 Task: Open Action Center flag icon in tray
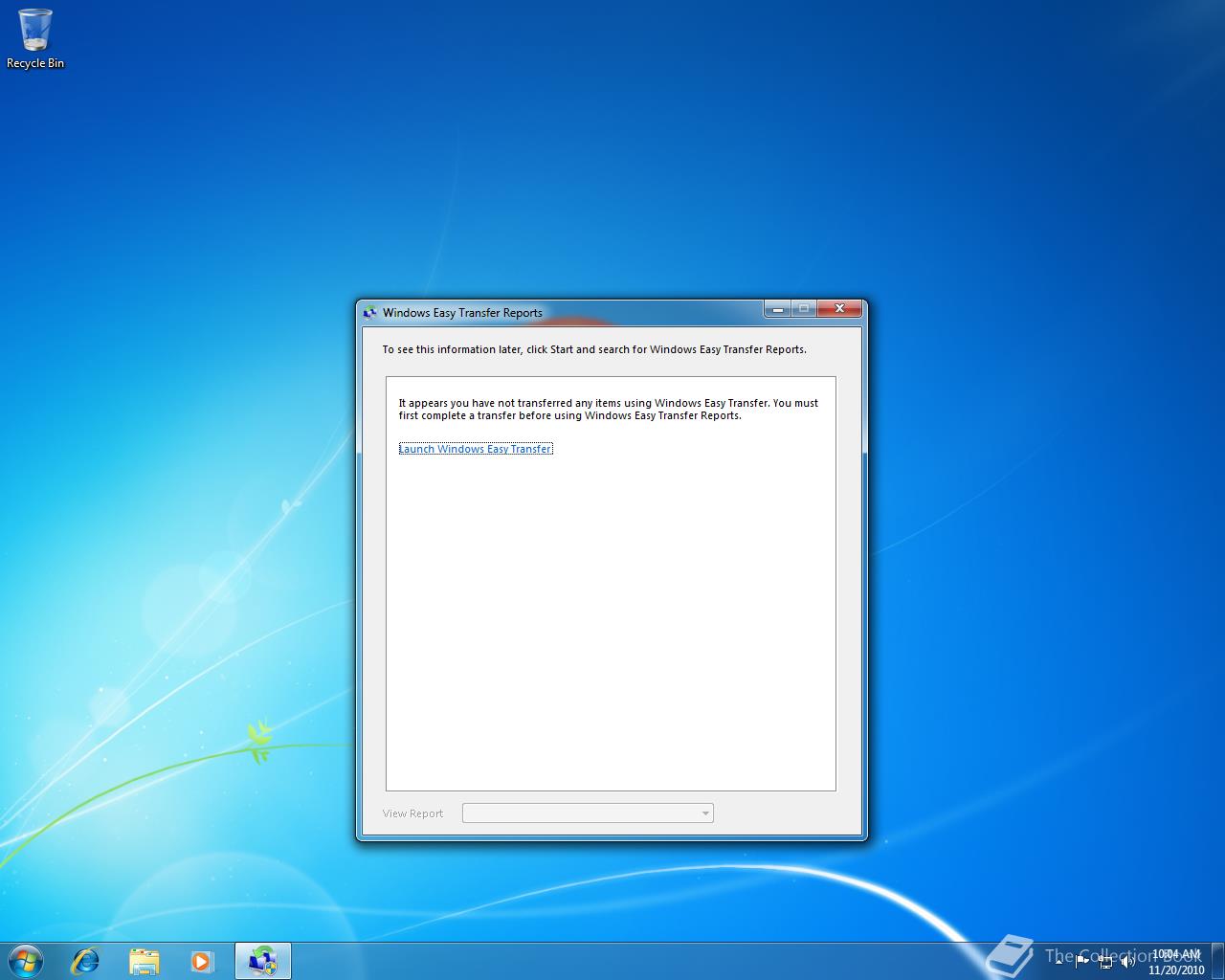[1082, 961]
